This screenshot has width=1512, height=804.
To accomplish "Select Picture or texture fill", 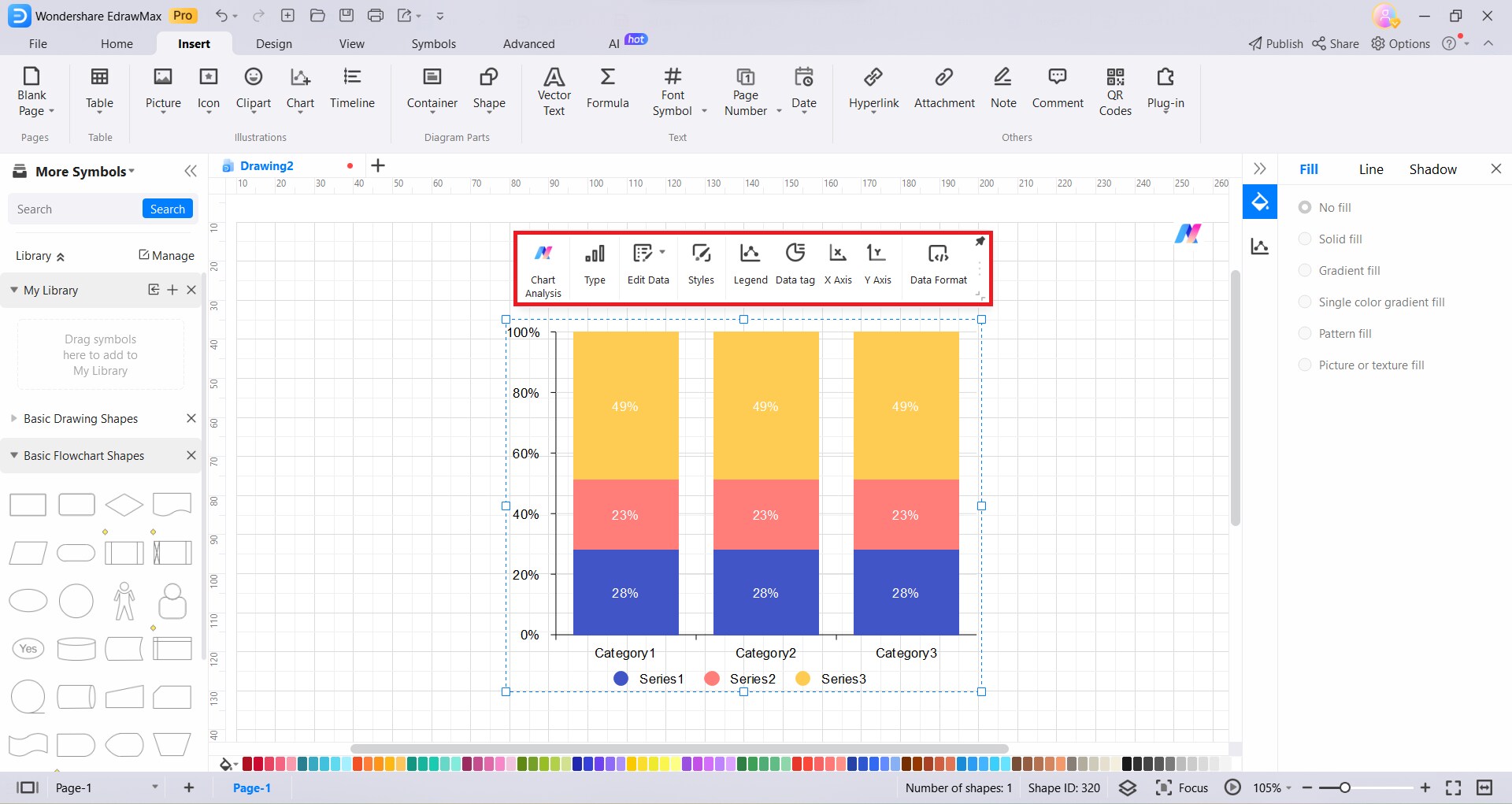I will 1362,365.
